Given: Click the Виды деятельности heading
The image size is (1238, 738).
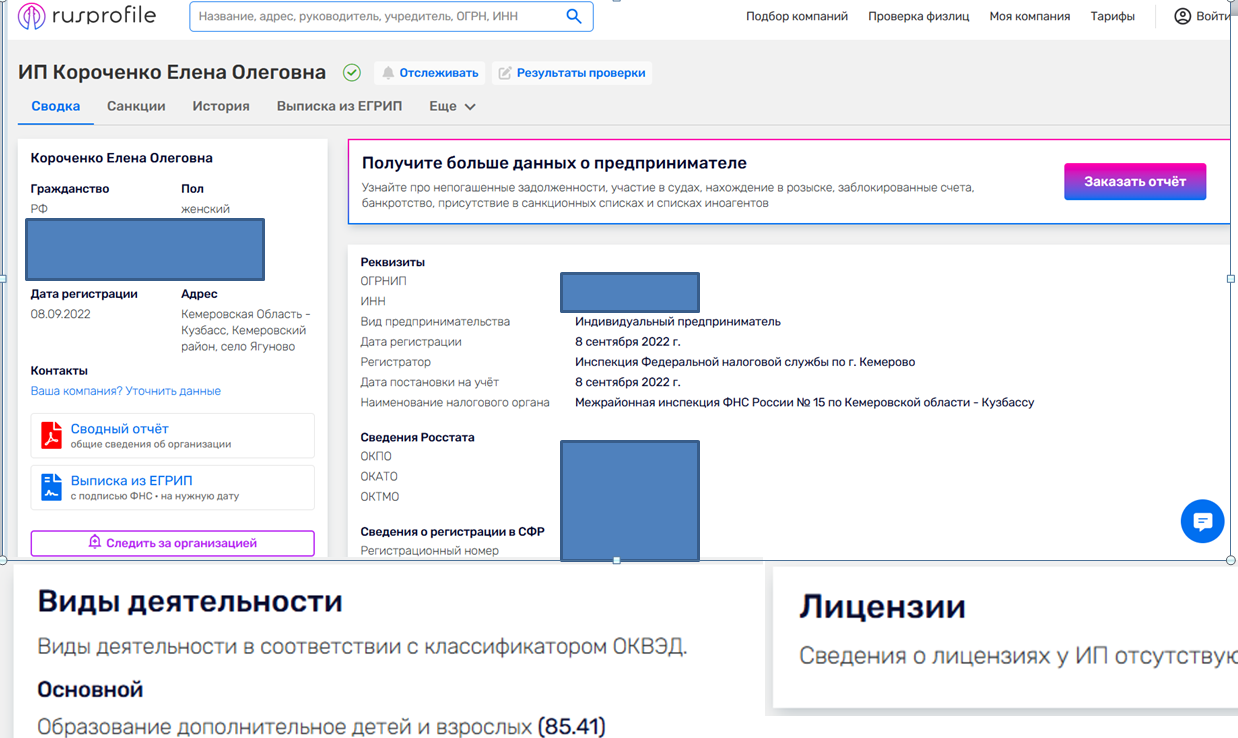Looking at the screenshot, I should pyautogui.click(x=190, y=601).
